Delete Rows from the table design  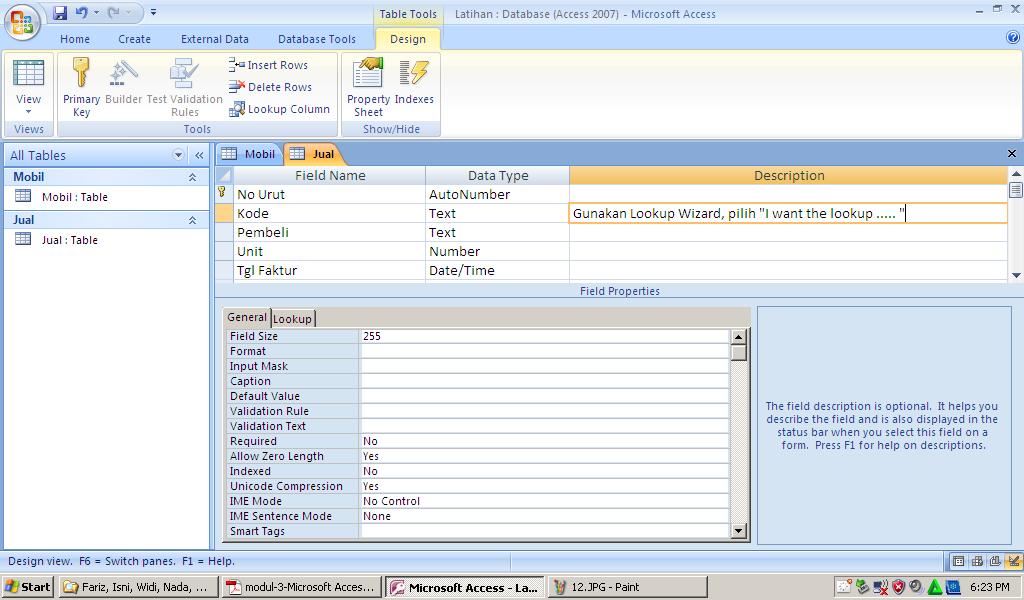point(270,87)
